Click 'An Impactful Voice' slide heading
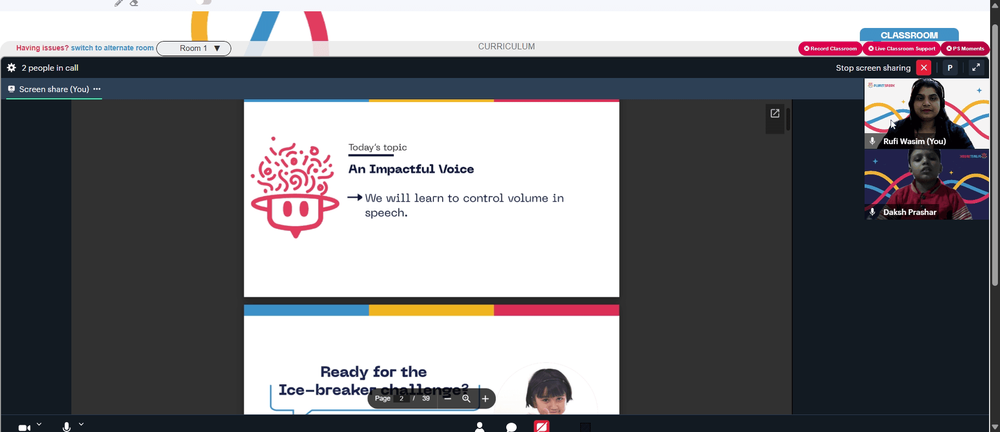Viewport: 1000px width, 432px height. coord(411,169)
